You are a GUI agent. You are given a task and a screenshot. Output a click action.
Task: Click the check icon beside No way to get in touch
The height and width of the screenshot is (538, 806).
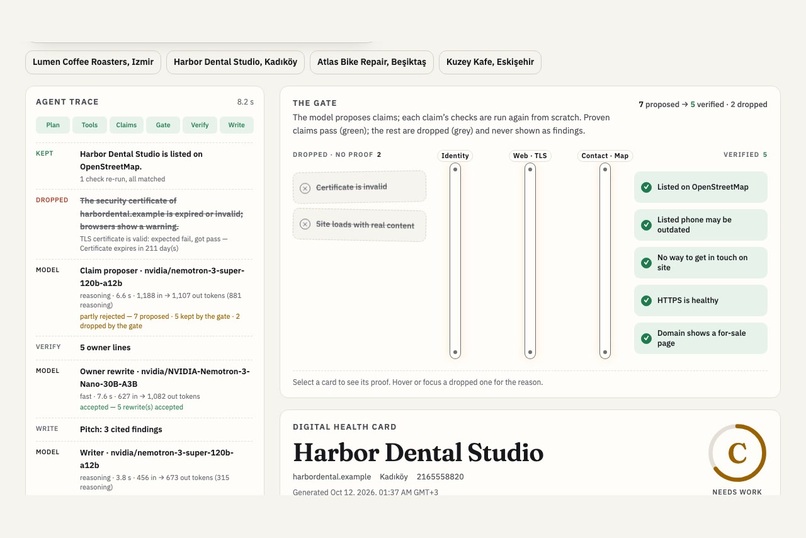[x=647, y=263]
